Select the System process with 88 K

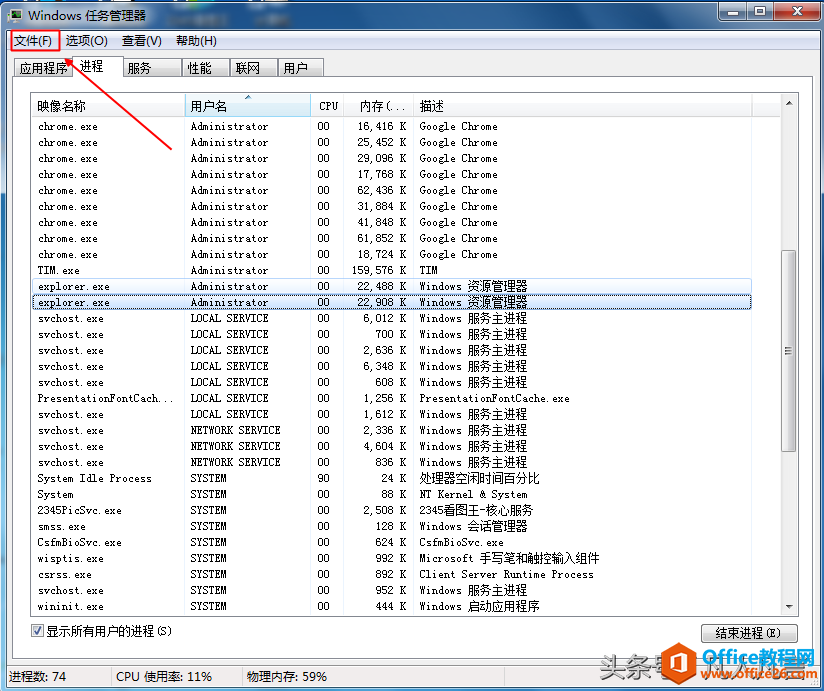click(392, 494)
